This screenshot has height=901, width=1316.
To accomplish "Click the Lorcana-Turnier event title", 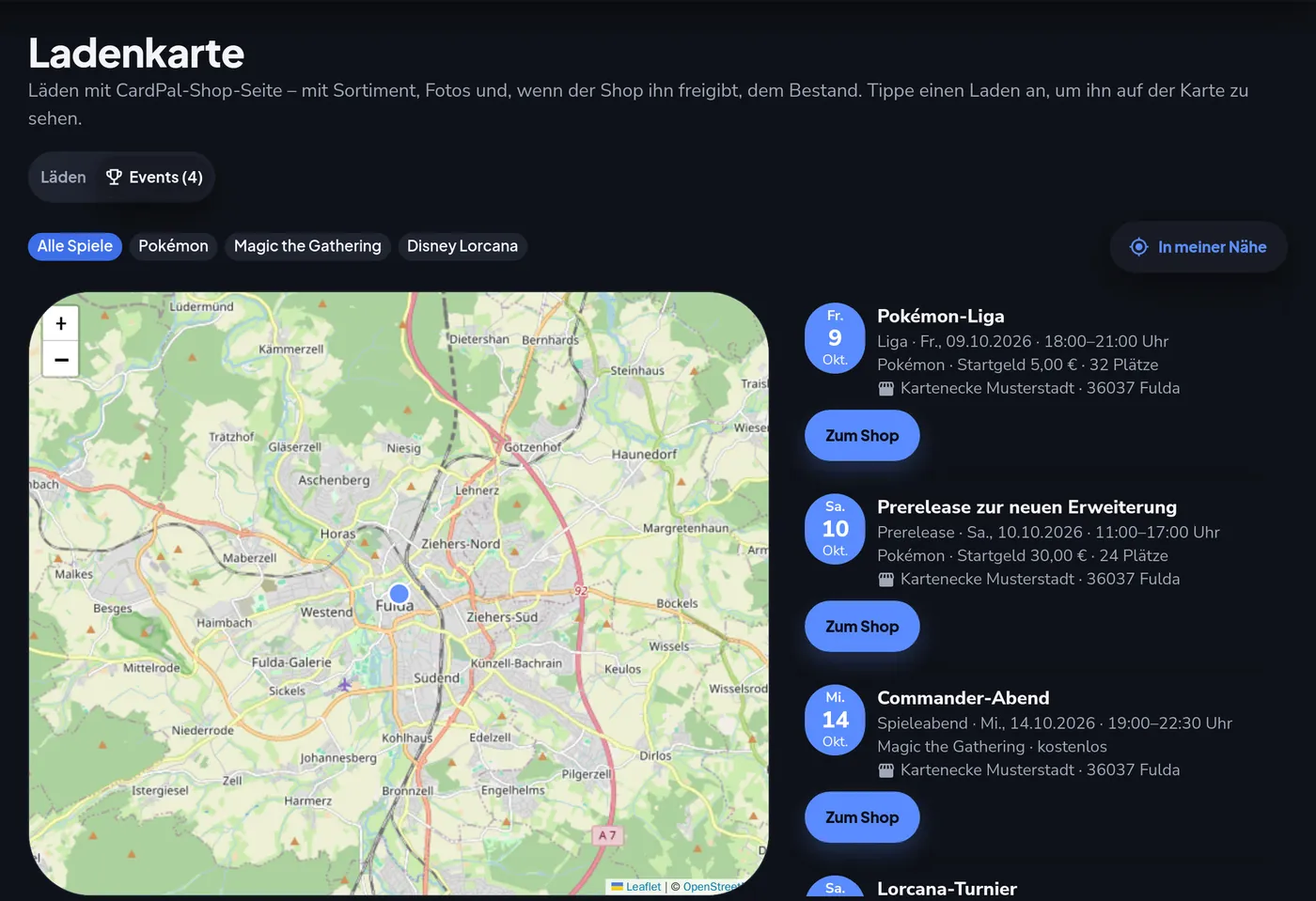I will pyautogui.click(x=947, y=889).
